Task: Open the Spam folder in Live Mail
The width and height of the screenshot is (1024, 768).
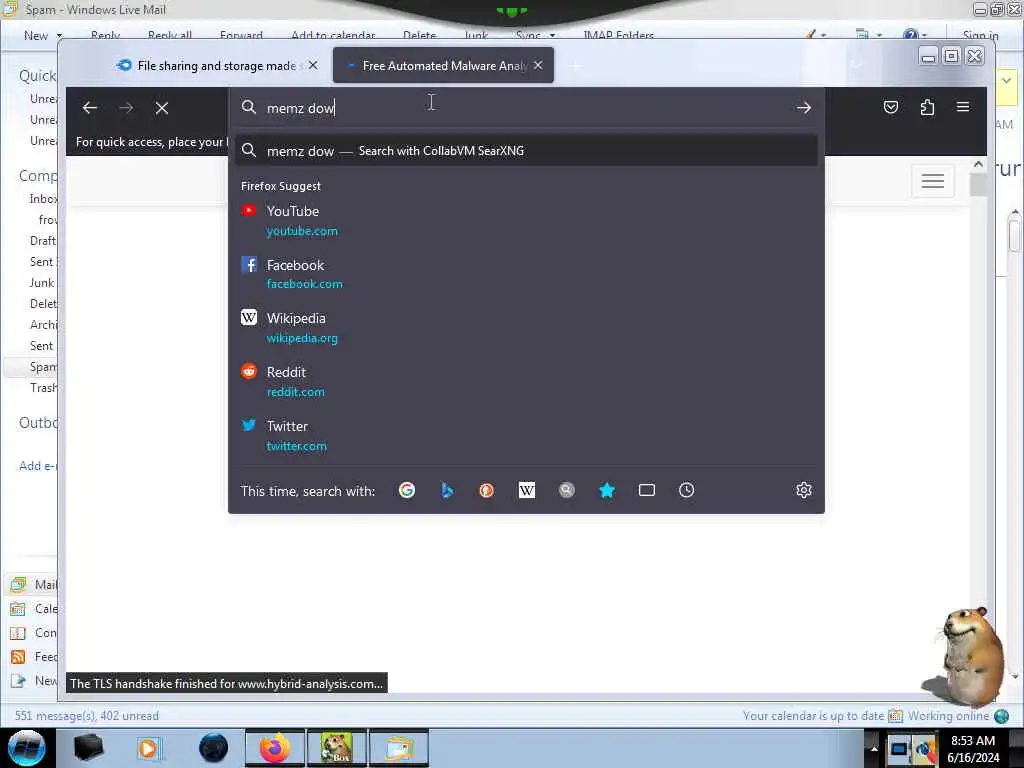Action: [43, 367]
